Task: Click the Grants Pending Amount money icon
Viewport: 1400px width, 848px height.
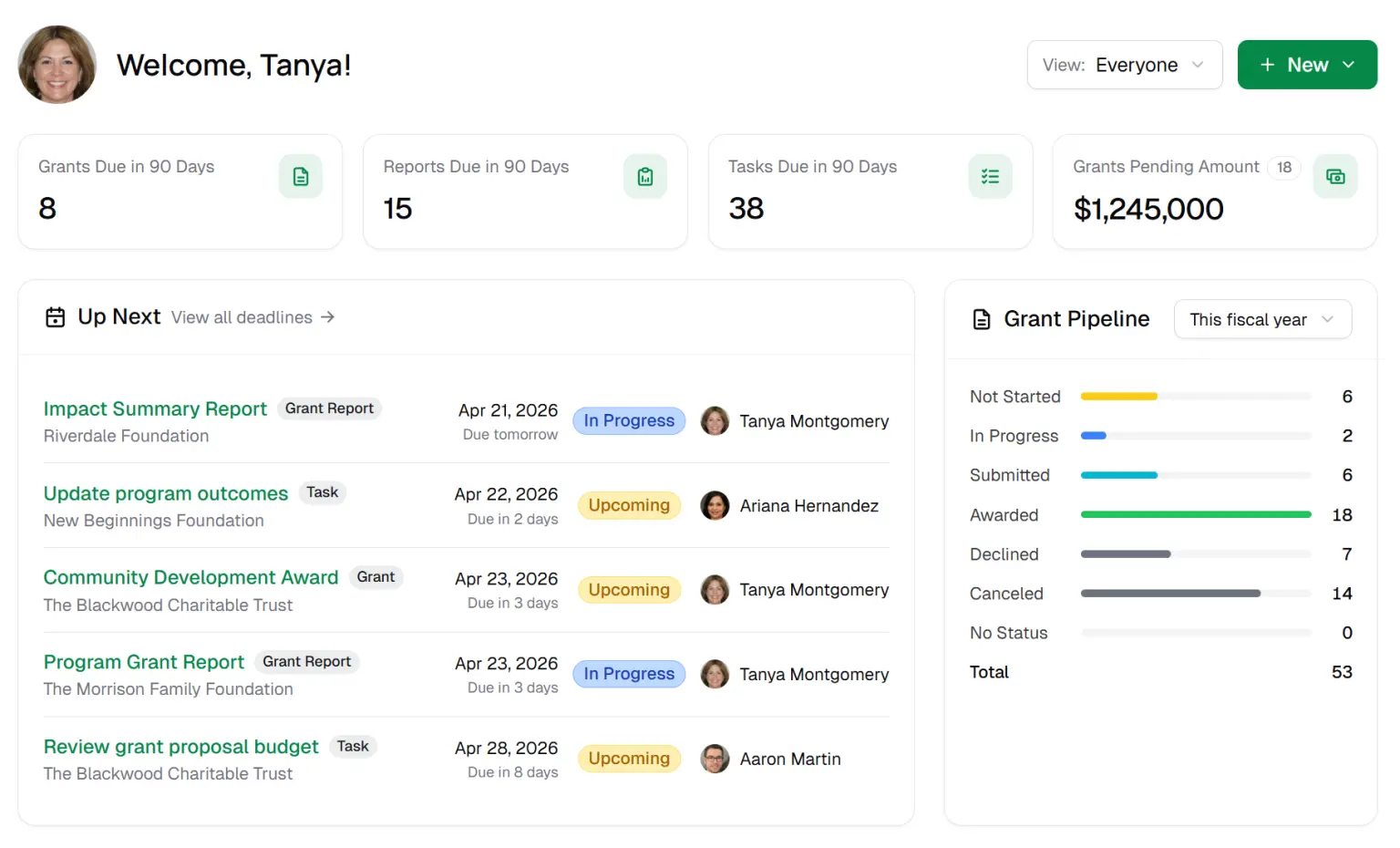Action: coord(1335,176)
